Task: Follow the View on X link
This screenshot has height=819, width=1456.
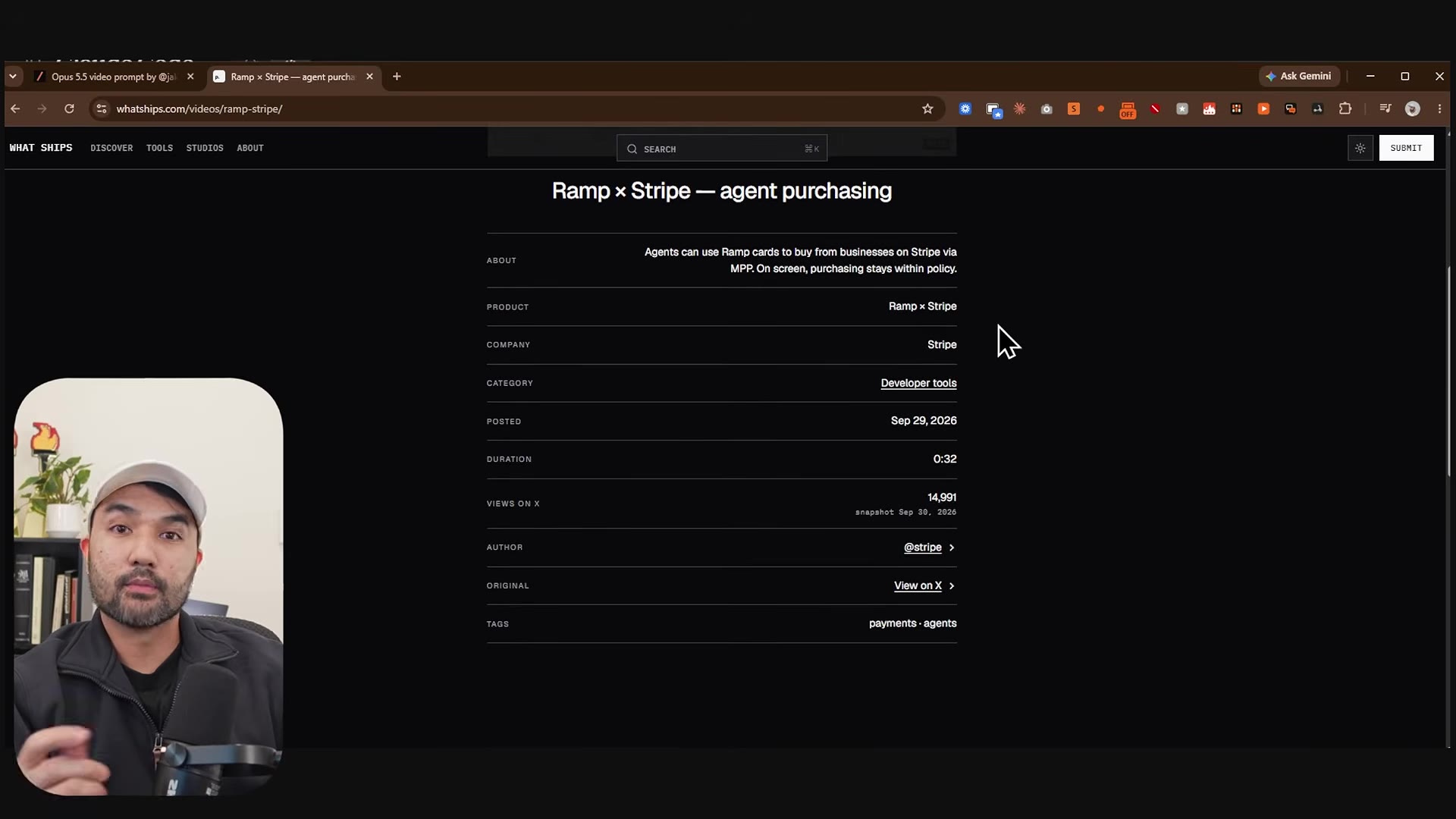Action: (x=918, y=585)
